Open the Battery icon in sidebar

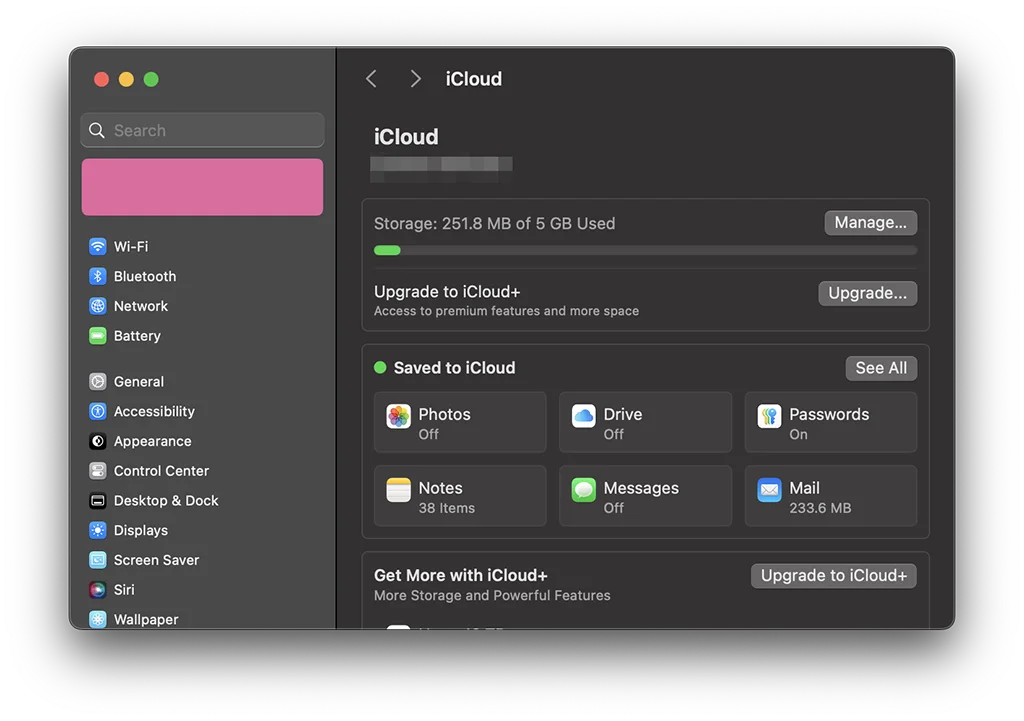pyautogui.click(x=98, y=336)
